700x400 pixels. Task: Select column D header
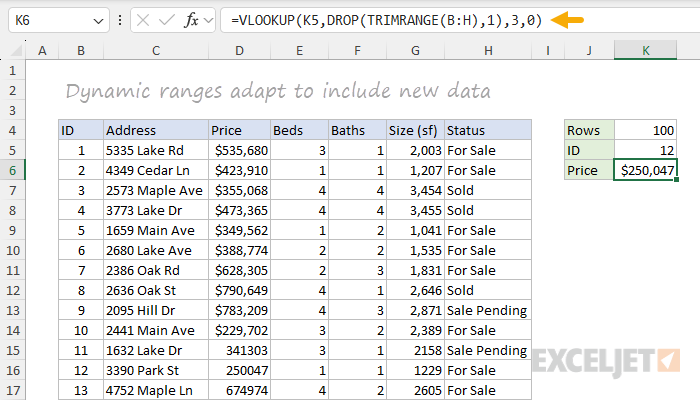[x=239, y=50]
